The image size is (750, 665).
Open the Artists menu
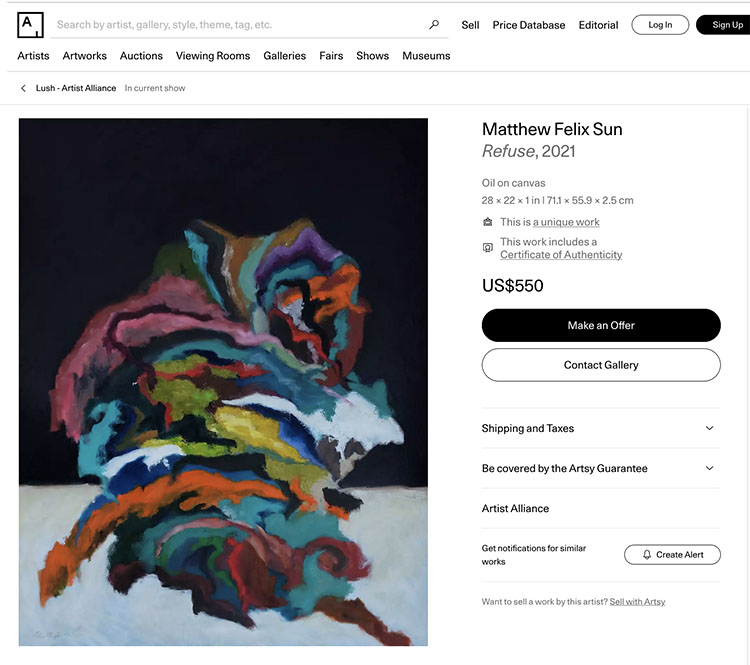tap(33, 56)
